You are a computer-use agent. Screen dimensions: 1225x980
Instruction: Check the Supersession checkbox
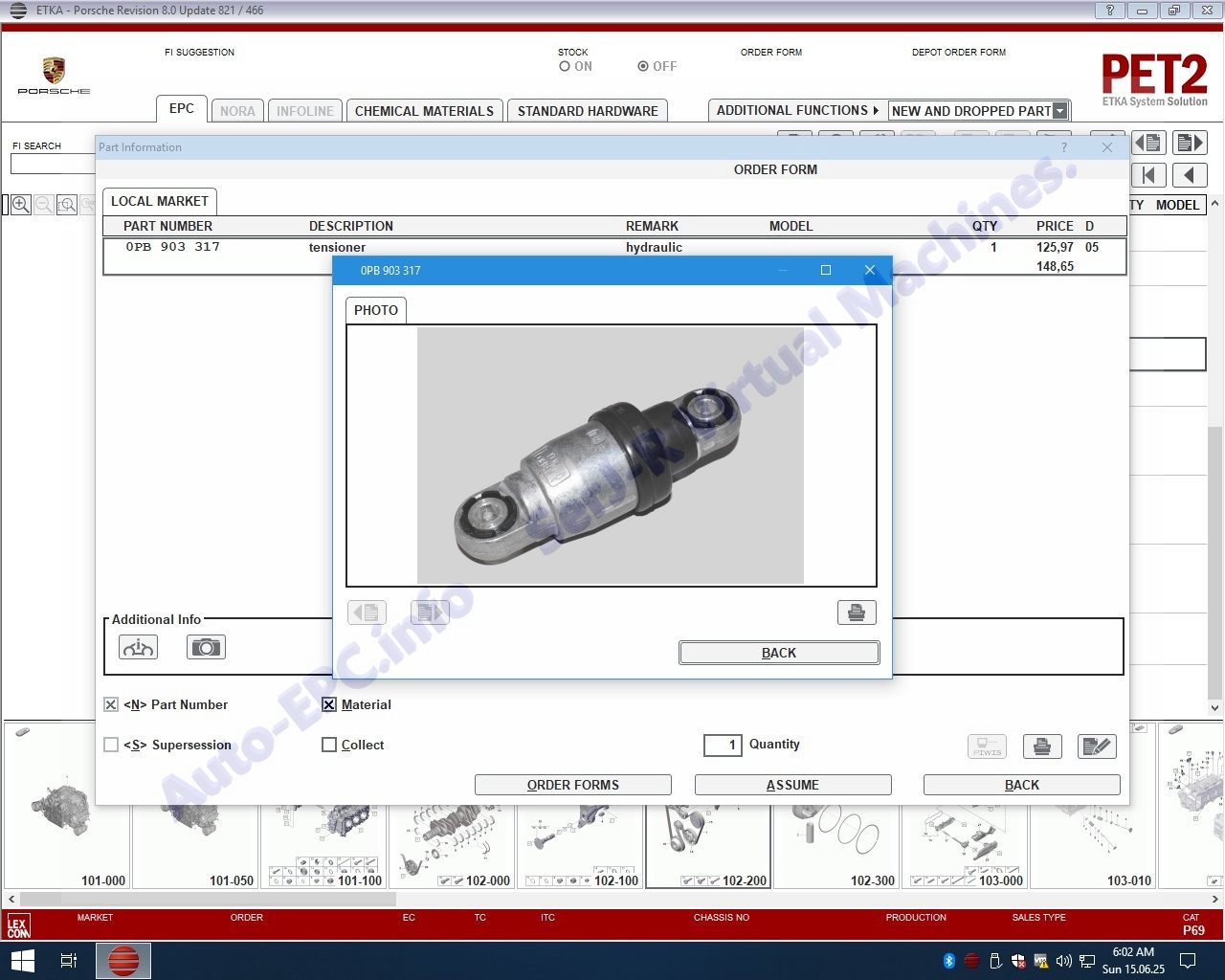click(x=111, y=745)
